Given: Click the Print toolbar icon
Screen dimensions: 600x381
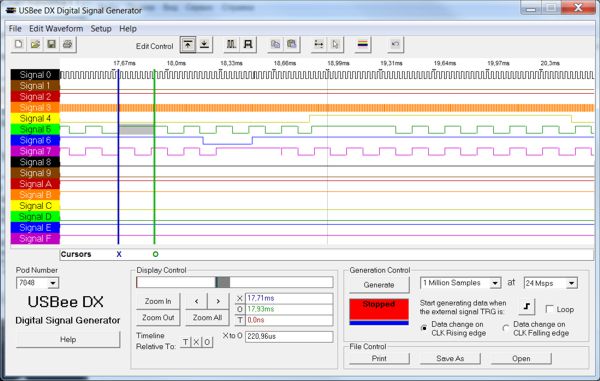Looking at the screenshot, I should 68,44.
